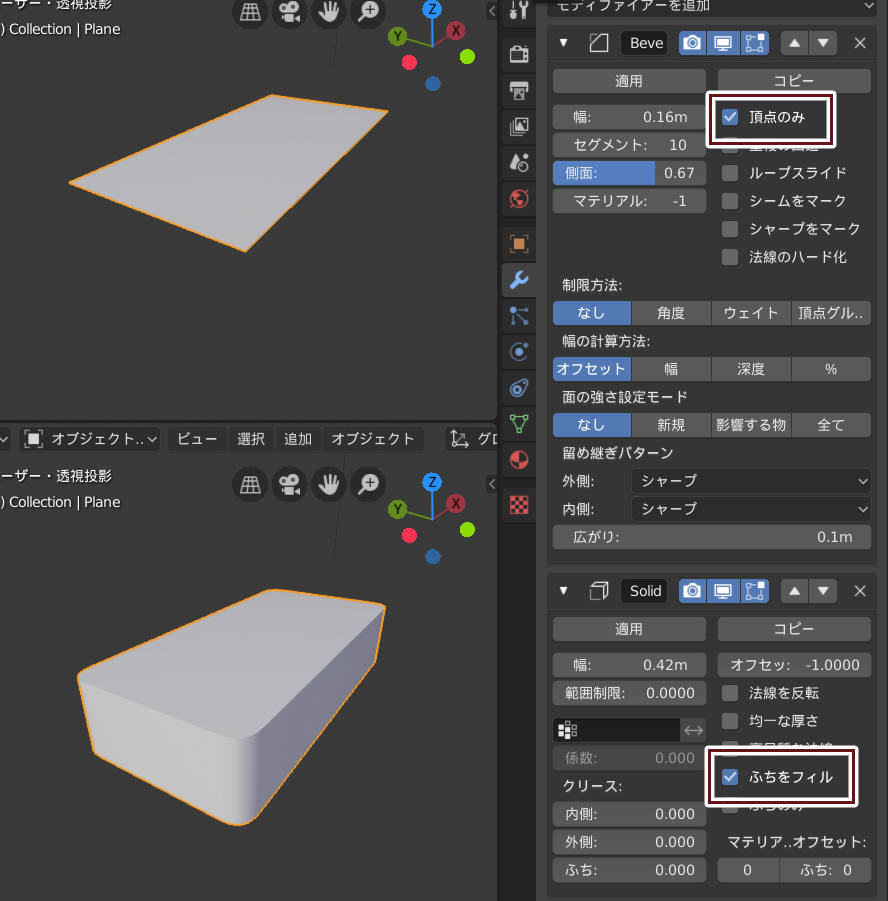Toggle perspective/orthographic grid icon in upper viewport
The height and width of the screenshot is (901, 888).
[x=250, y=11]
